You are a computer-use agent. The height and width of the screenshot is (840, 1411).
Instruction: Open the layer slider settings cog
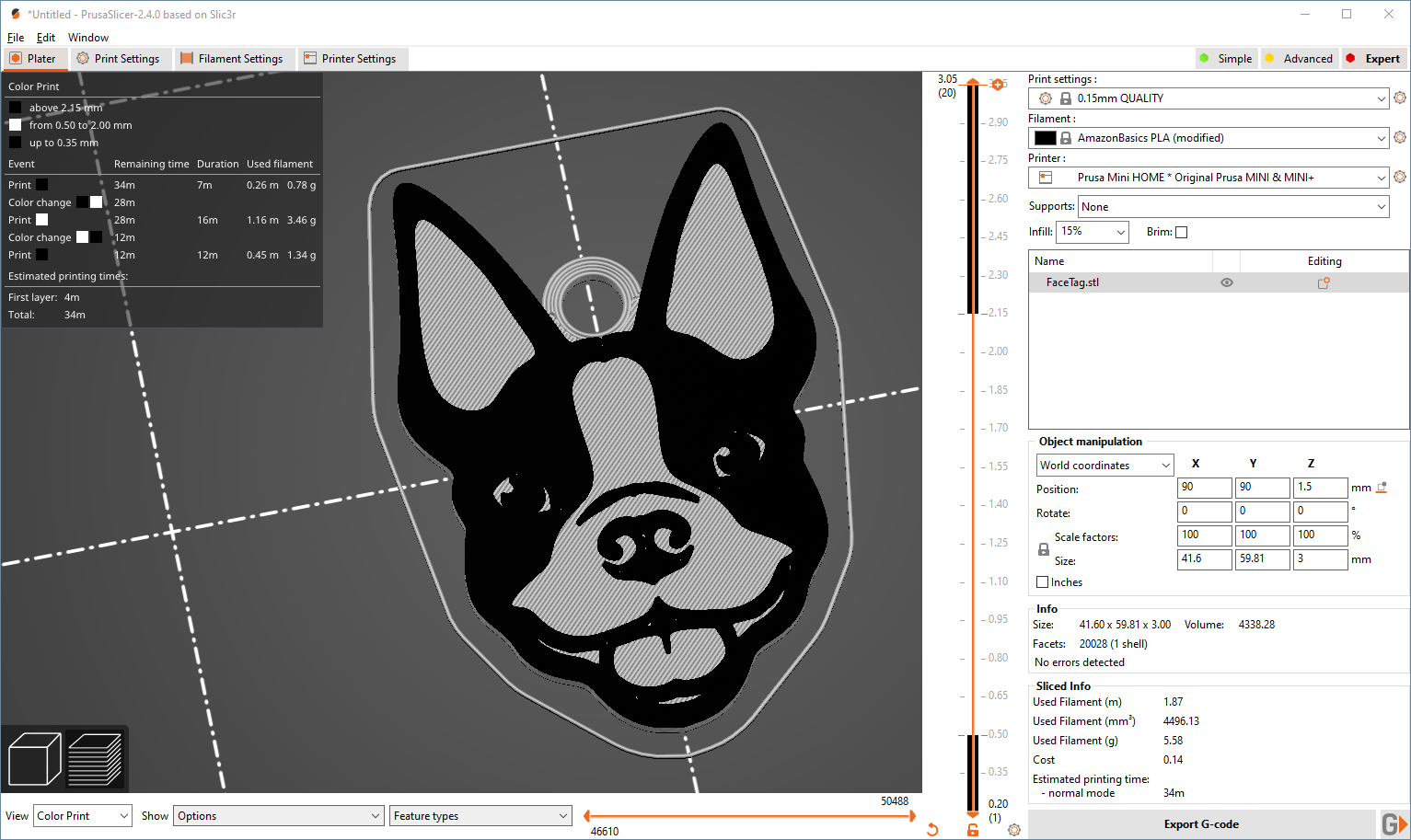pyautogui.click(x=1014, y=830)
